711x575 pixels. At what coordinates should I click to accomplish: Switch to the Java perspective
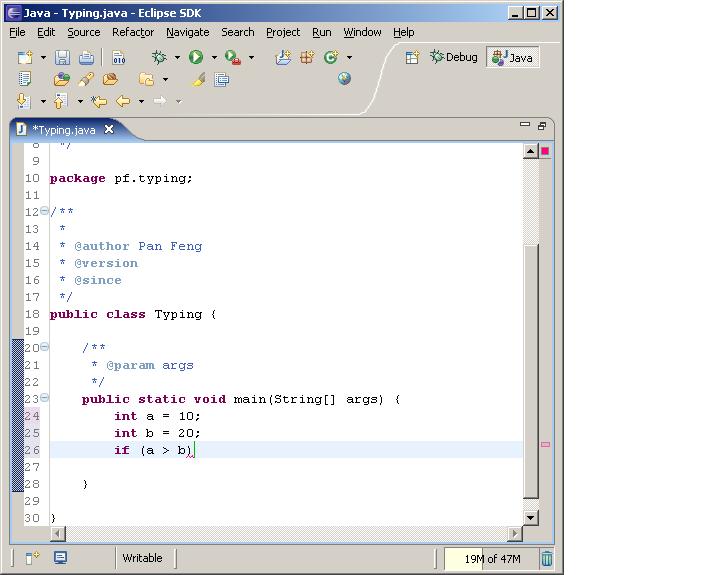coord(513,57)
